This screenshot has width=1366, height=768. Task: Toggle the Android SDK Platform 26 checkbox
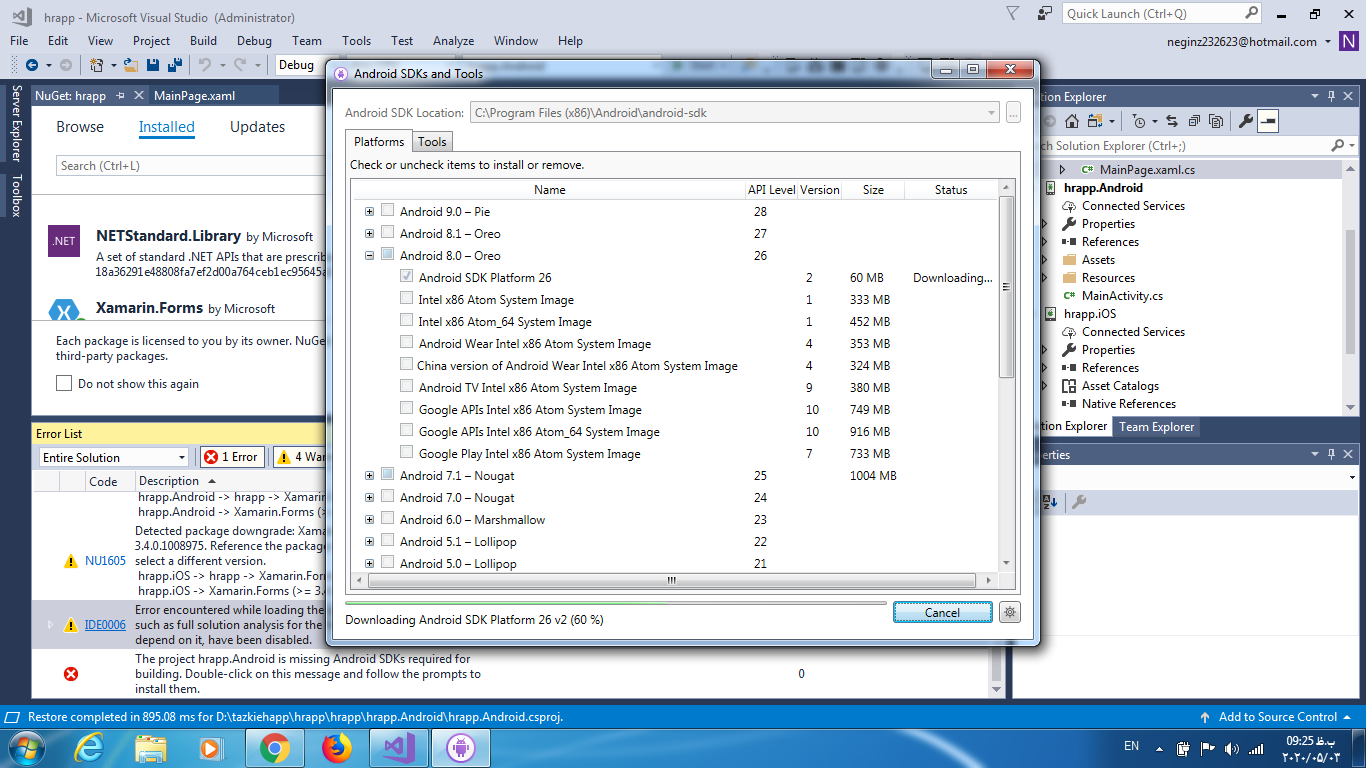coord(407,277)
